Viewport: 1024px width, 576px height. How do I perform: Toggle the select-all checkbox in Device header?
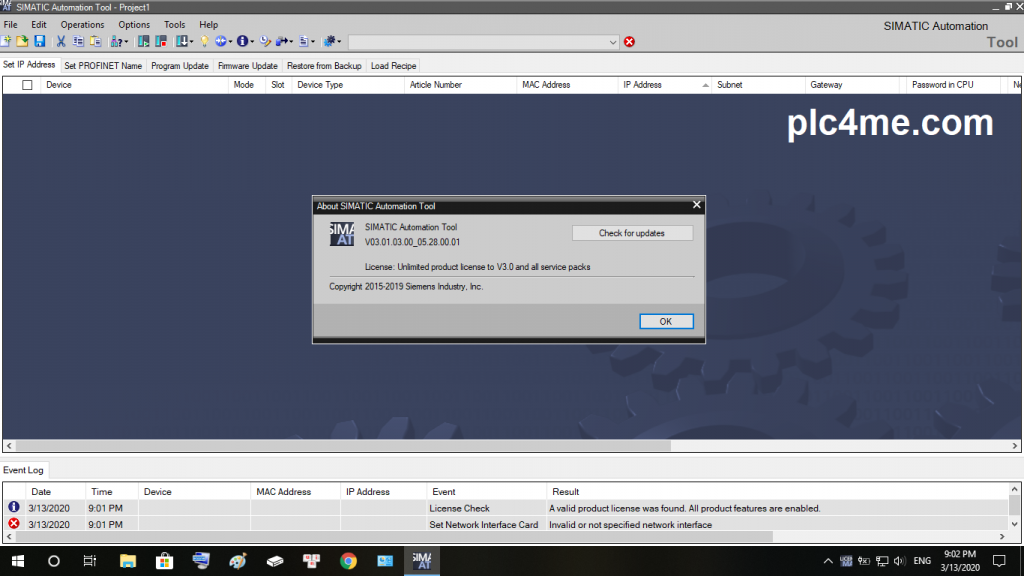coord(27,85)
